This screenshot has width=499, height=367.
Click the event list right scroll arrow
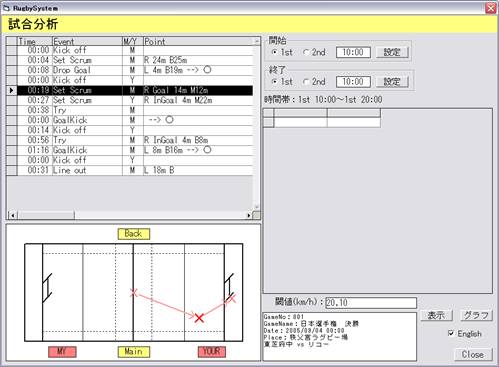pyautogui.click(x=249, y=215)
